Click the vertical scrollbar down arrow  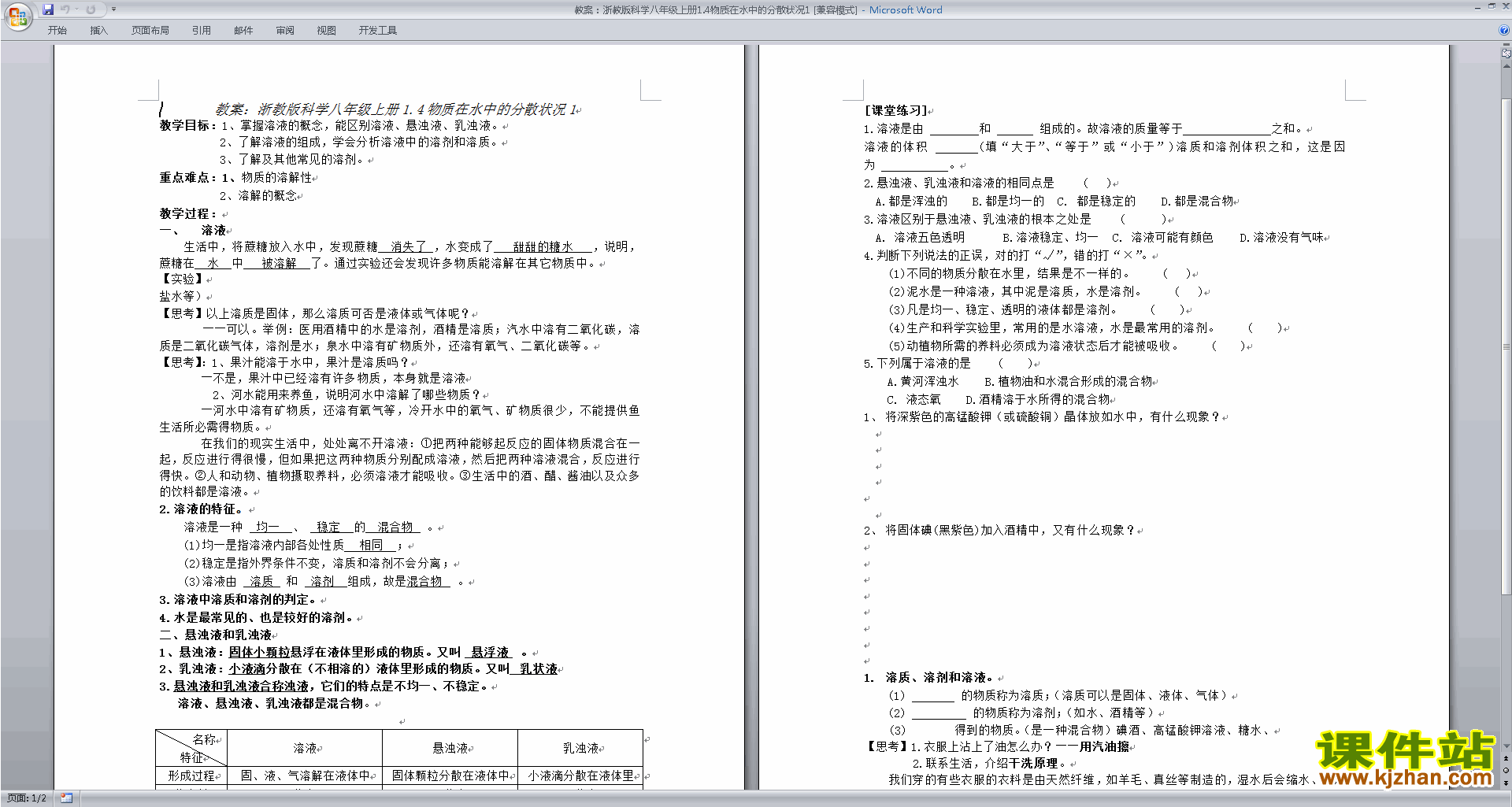pyautogui.click(x=1506, y=746)
